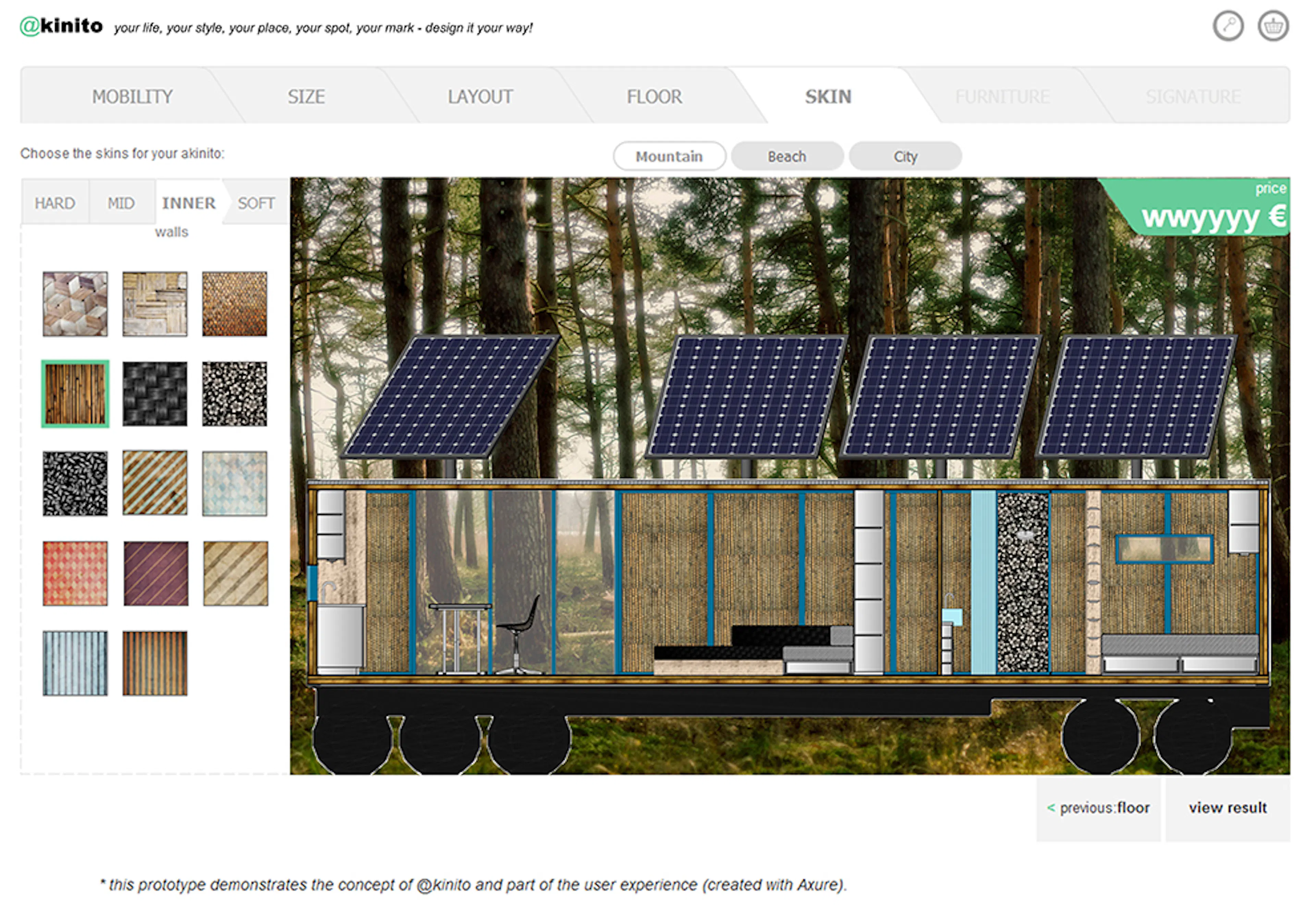Screen dimensions: 1316x916
Task: Switch to the SOFT skin tab
Action: pos(256,203)
